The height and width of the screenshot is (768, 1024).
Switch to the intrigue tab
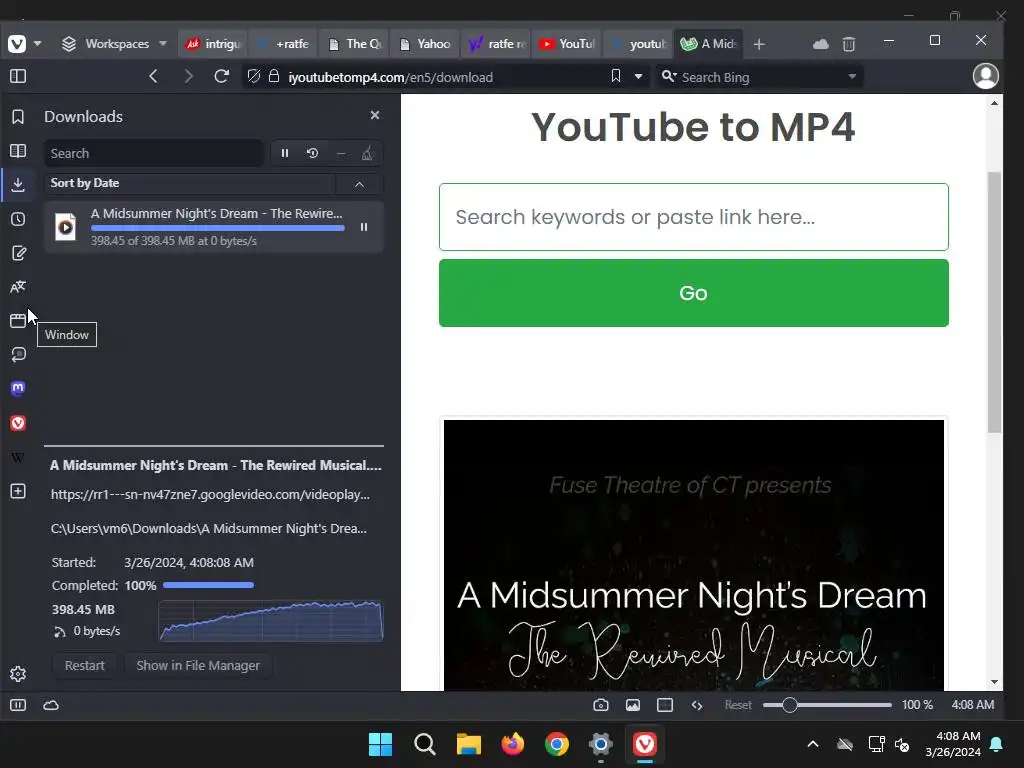point(214,44)
